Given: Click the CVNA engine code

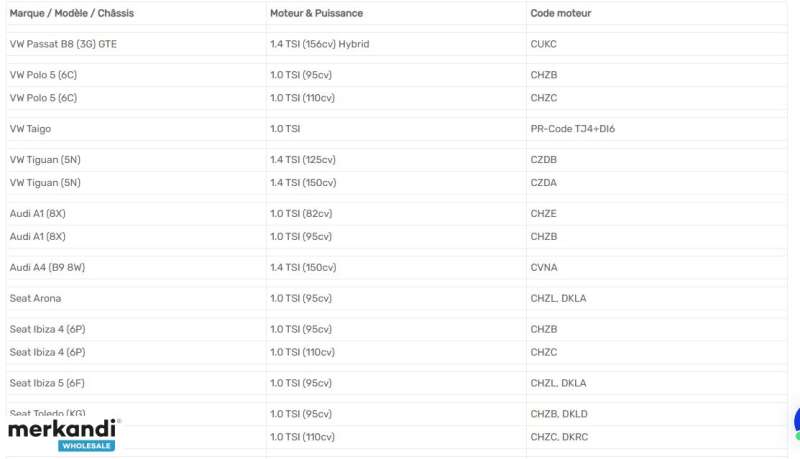Looking at the screenshot, I should click(544, 268).
